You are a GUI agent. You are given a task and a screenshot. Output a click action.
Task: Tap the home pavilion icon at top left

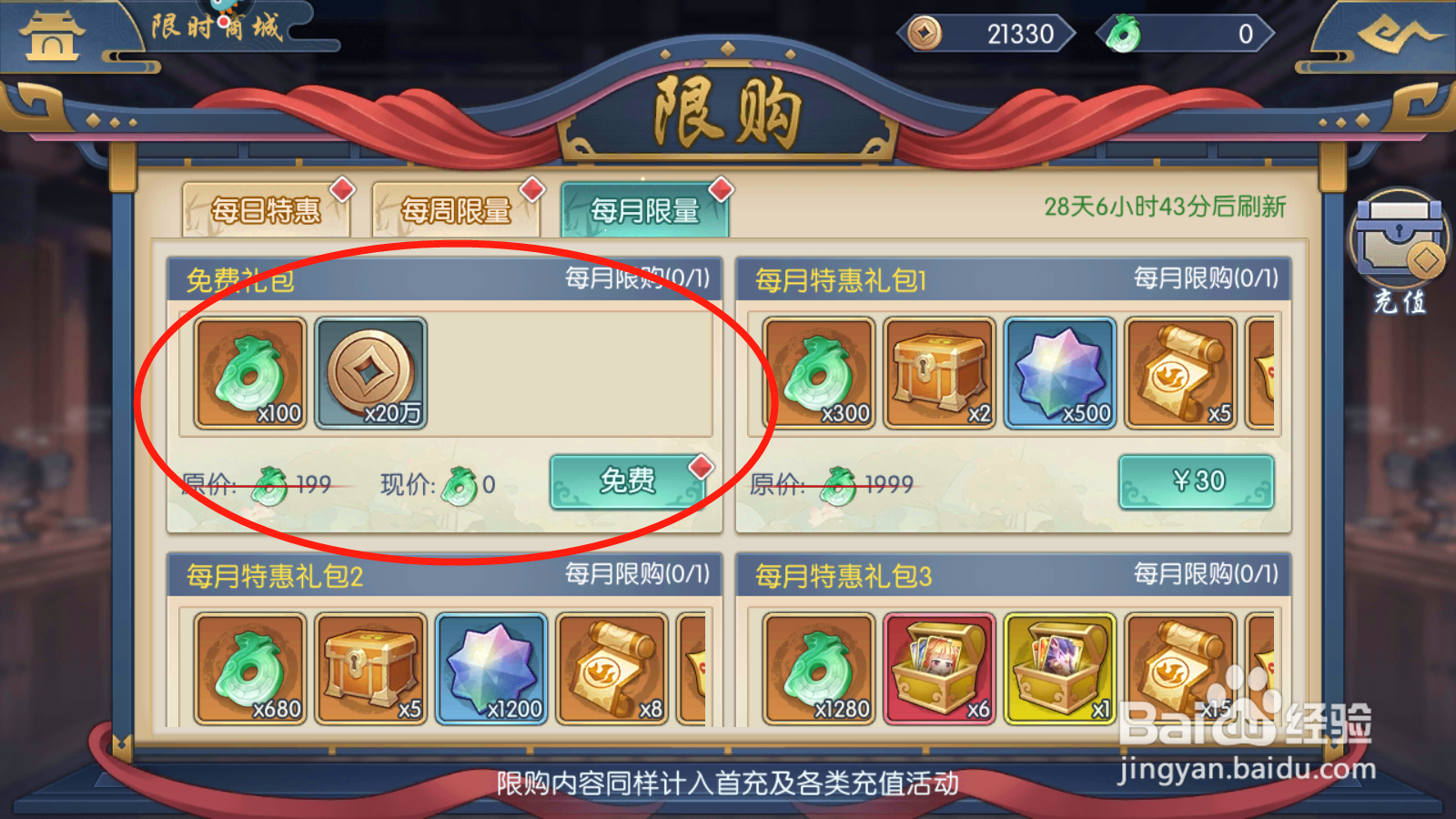click(x=52, y=36)
